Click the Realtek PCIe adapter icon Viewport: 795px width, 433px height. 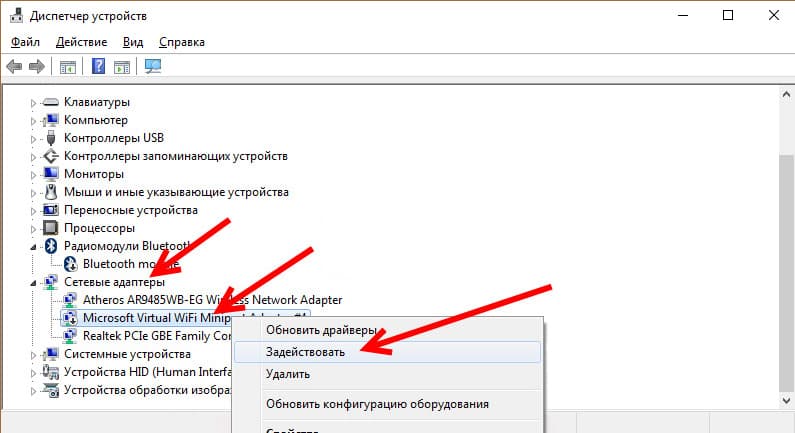click(x=70, y=336)
